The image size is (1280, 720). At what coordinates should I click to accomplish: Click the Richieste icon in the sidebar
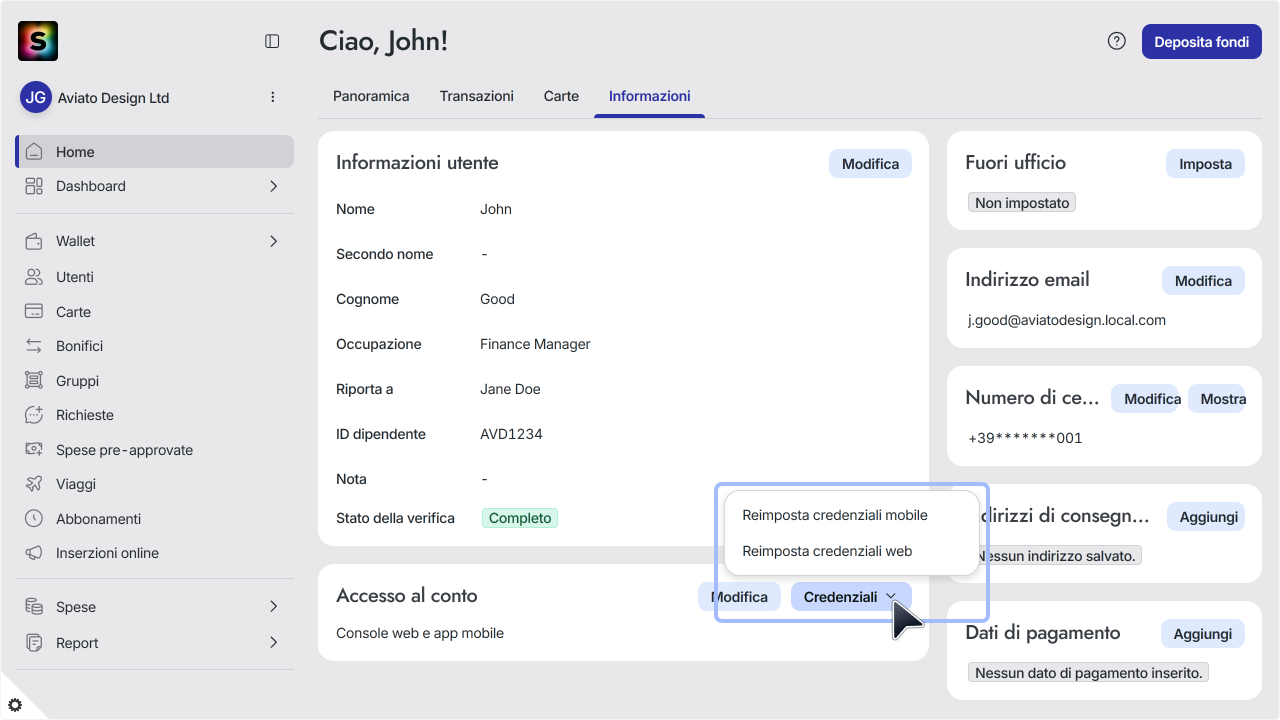[x=35, y=415]
